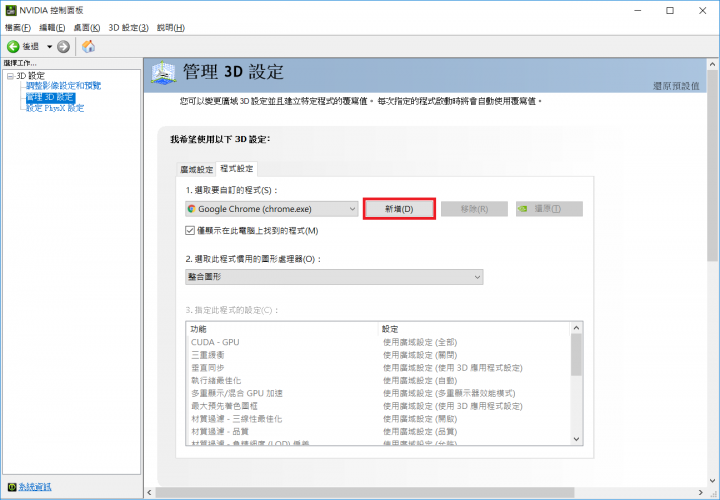The width and height of the screenshot is (720, 500).
Task: Open the Back history dropdown arrow
Action: (49, 46)
